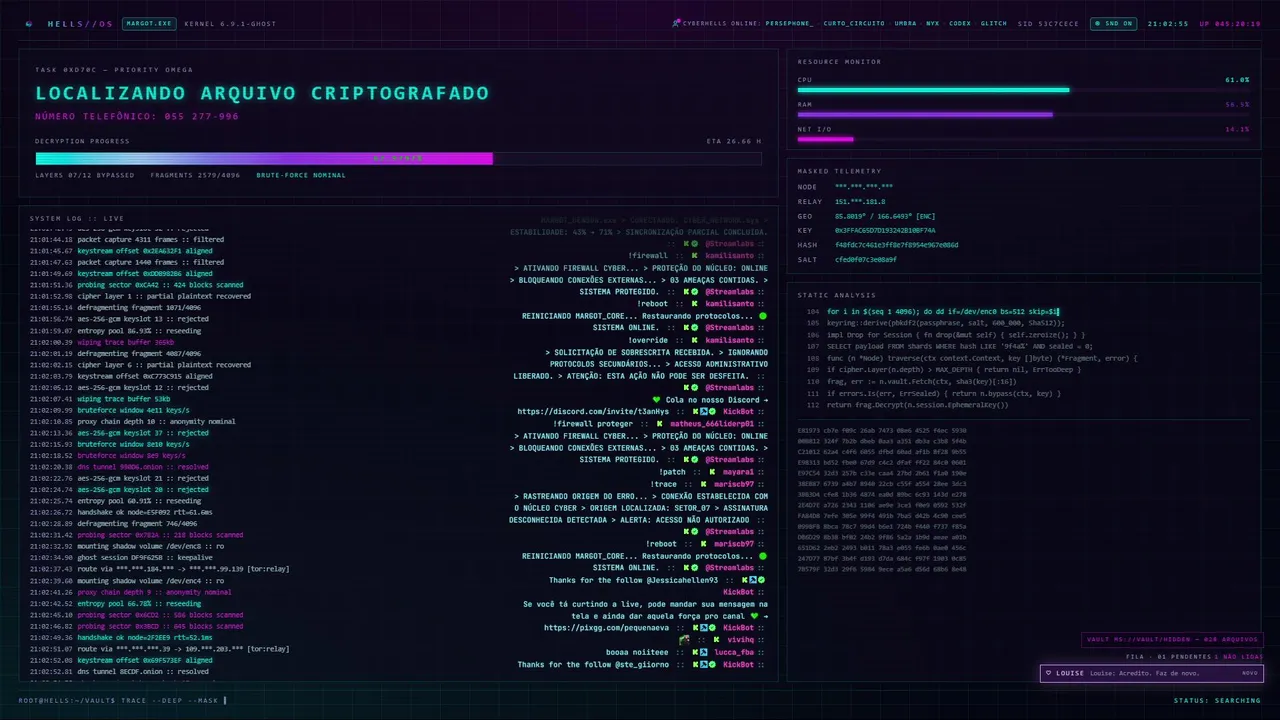Click the NÚMERO TELEFÔNICO: 055 277-996 line
This screenshot has height=720, width=1280.
[137, 116]
